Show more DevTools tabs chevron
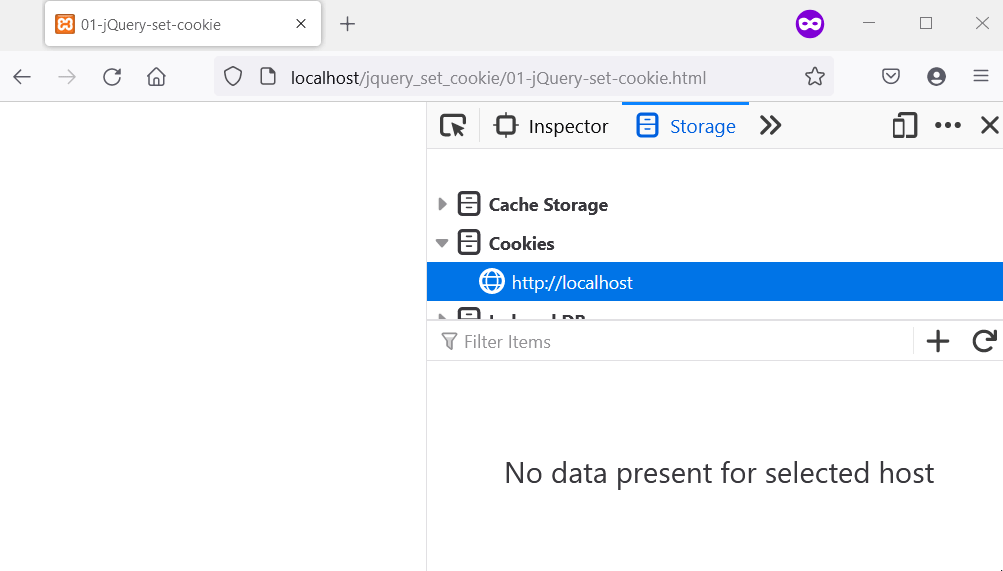Screen dimensions: 1003x571 coord(770,126)
